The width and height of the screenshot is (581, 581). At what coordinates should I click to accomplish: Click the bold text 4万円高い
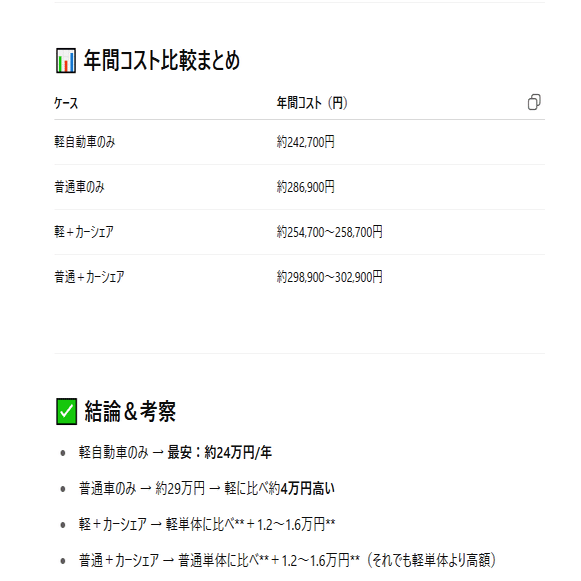click(x=308, y=488)
